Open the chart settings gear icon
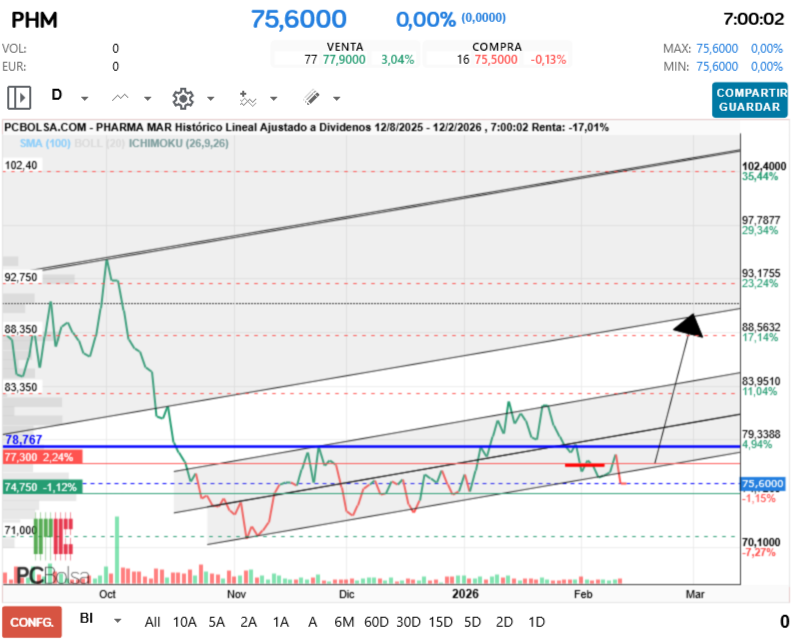The height and width of the screenshot is (643, 803). pyautogui.click(x=182, y=98)
